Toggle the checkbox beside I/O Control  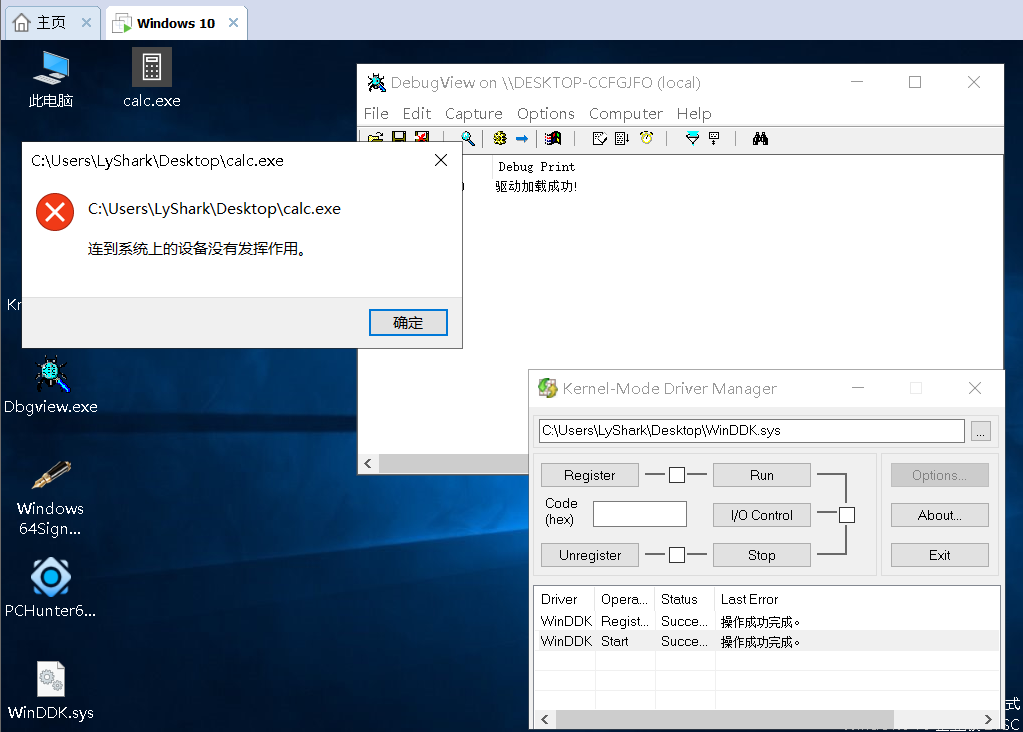point(847,515)
